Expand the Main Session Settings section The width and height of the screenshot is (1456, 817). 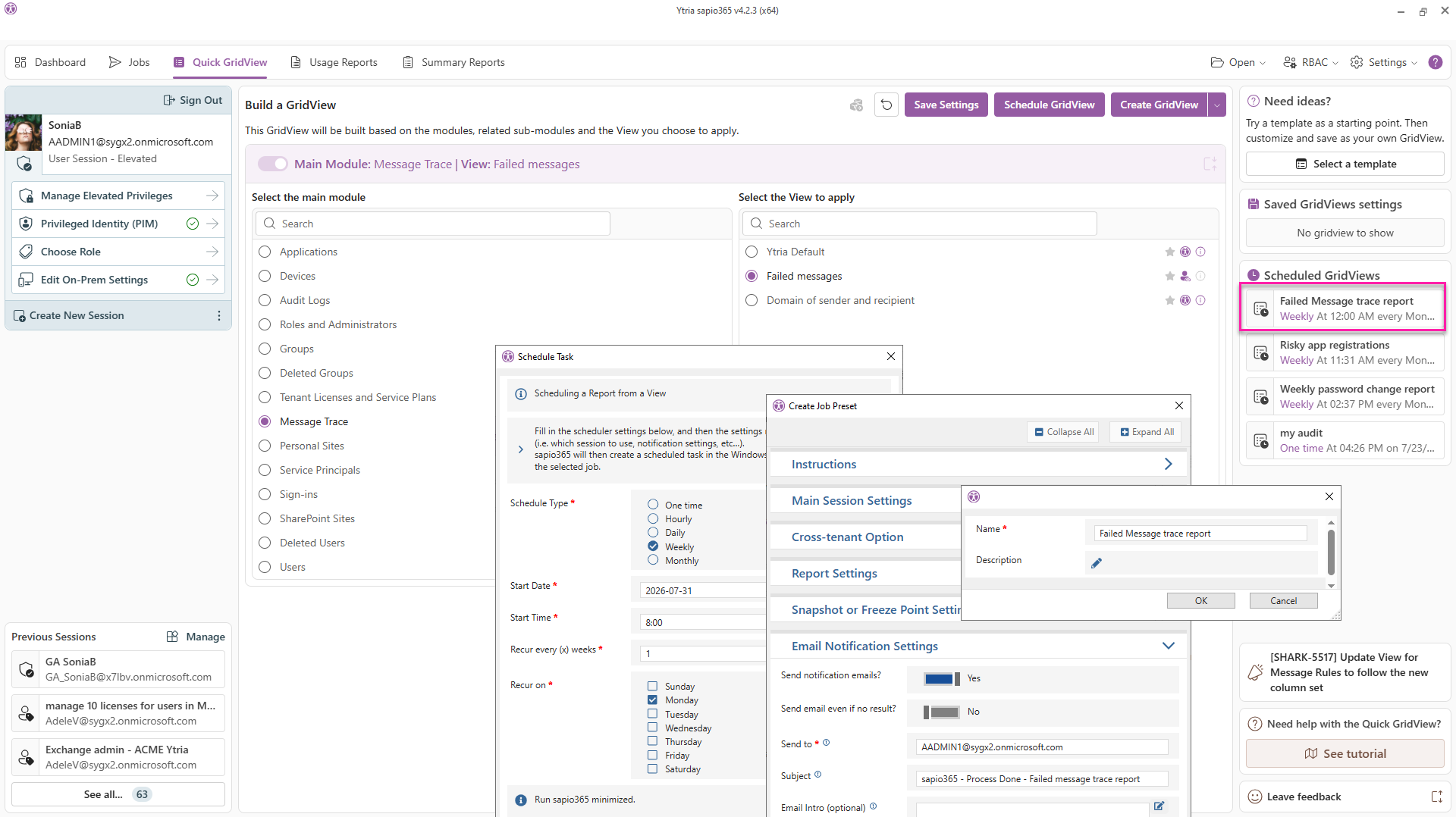865,500
